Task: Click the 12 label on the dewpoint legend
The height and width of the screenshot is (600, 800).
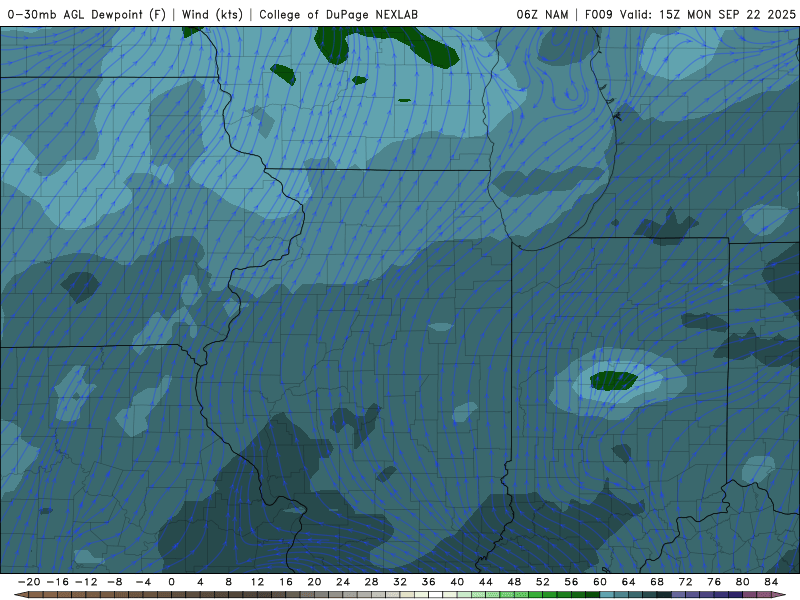Action: coord(257,582)
